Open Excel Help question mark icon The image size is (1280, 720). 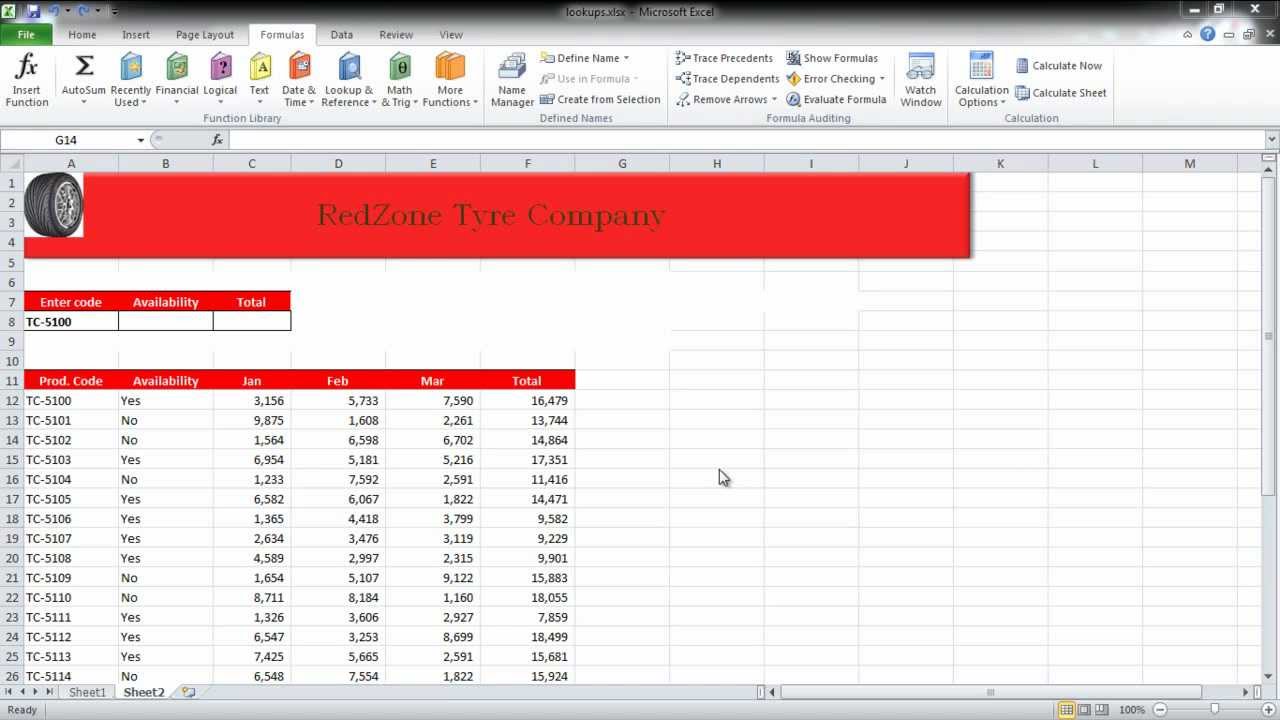[1207, 34]
